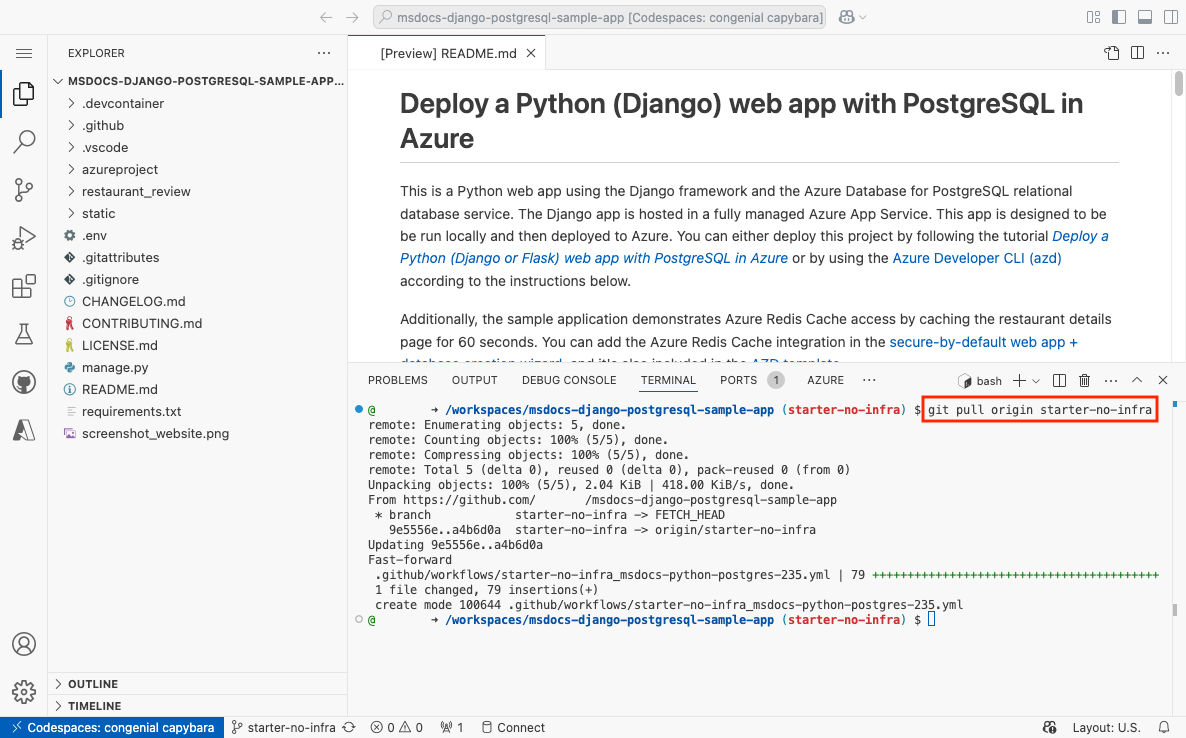1186x738 pixels.
Task: Kill the active terminal with trash icon
Action: pyautogui.click(x=1085, y=380)
